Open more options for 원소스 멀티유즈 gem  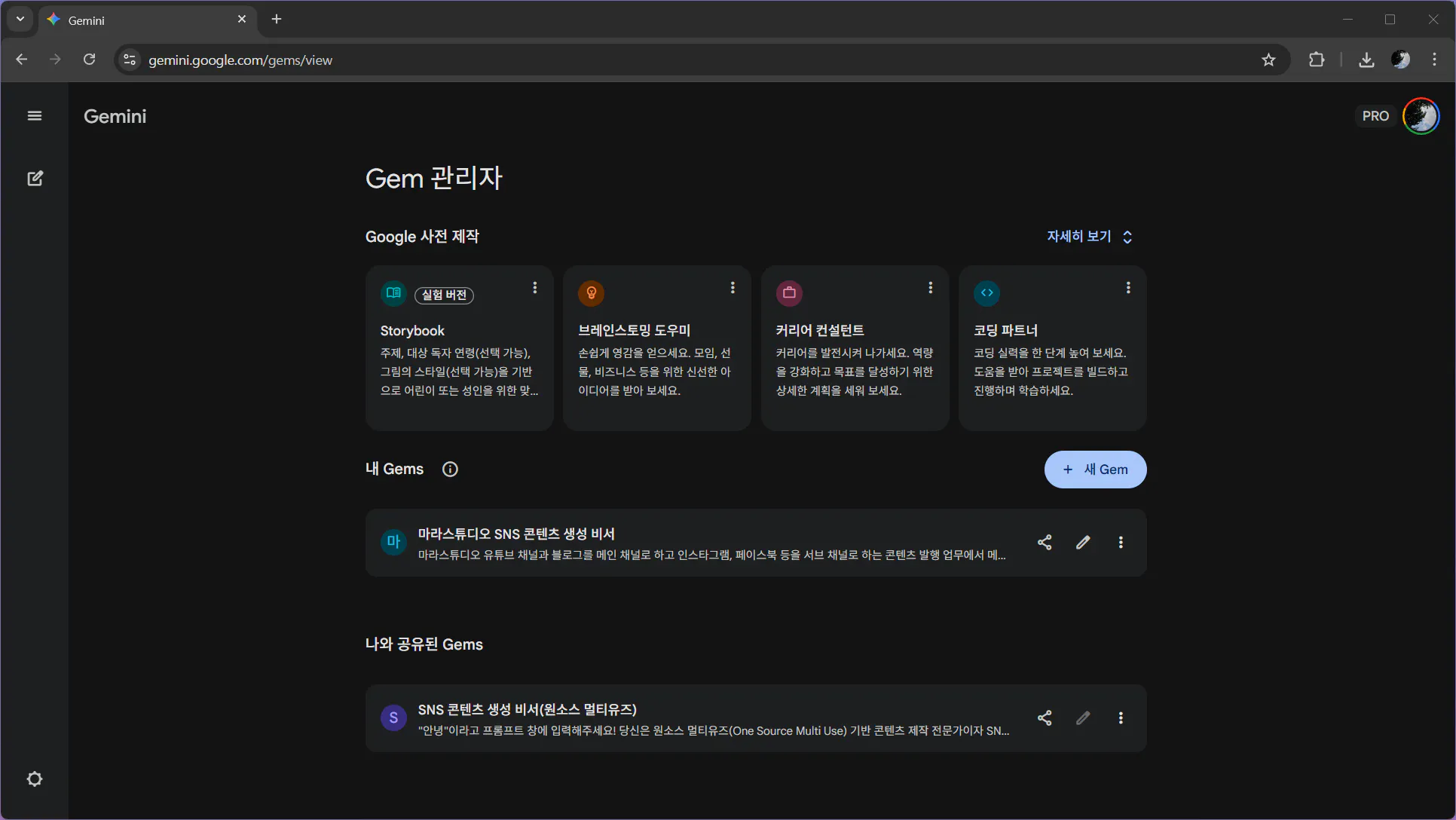(x=1121, y=718)
